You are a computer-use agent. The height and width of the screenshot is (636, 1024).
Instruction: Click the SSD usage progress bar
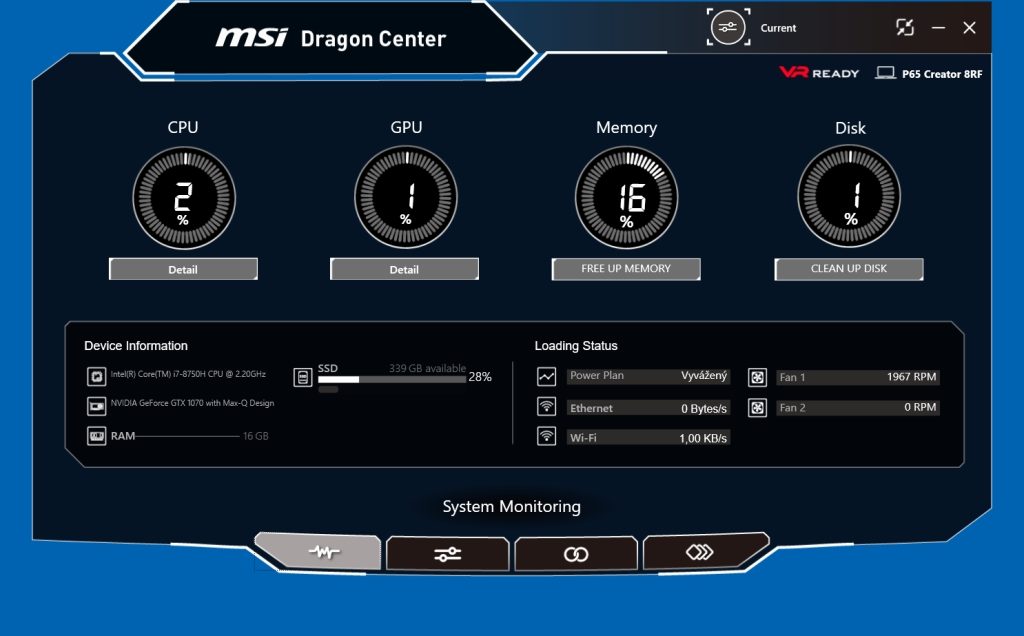(x=391, y=380)
